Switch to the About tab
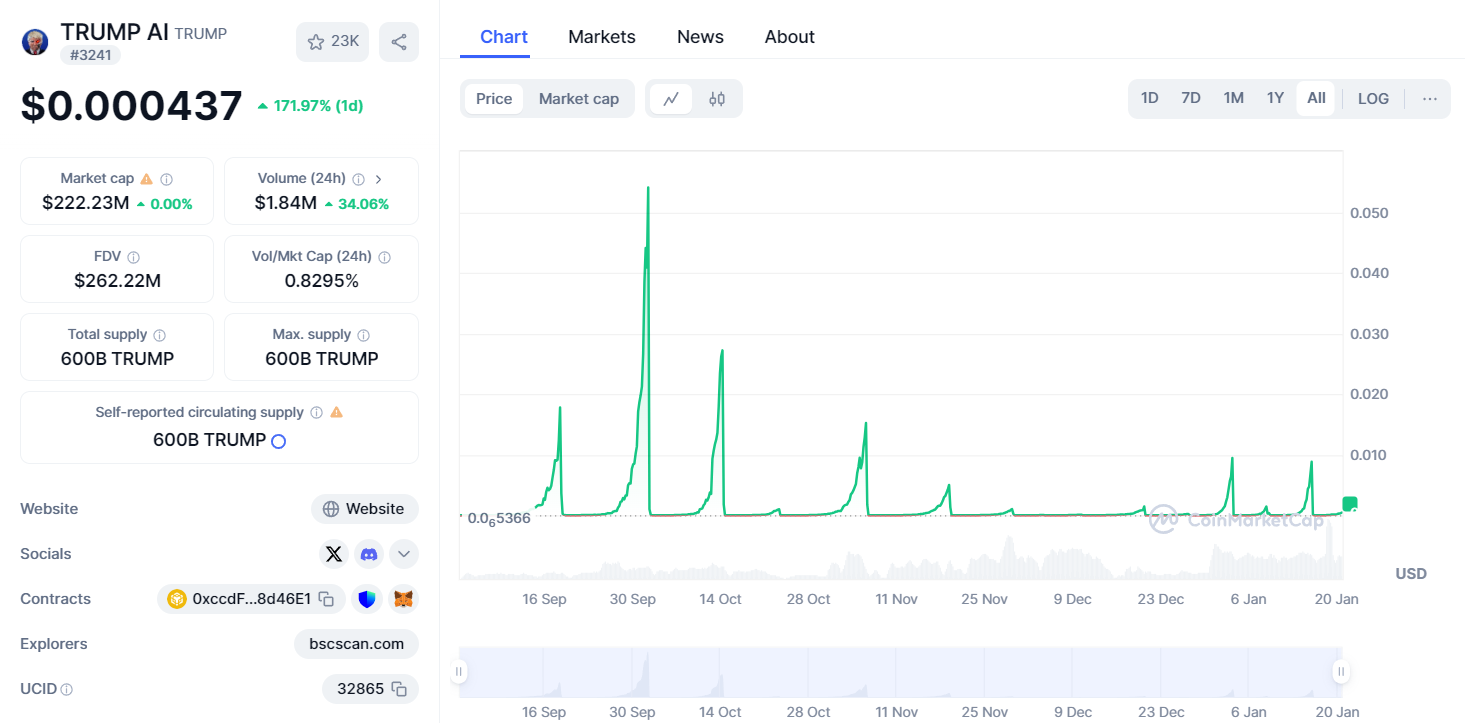Image resolution: width=1465 pixels, height=723 pixels. click(790, 37)
